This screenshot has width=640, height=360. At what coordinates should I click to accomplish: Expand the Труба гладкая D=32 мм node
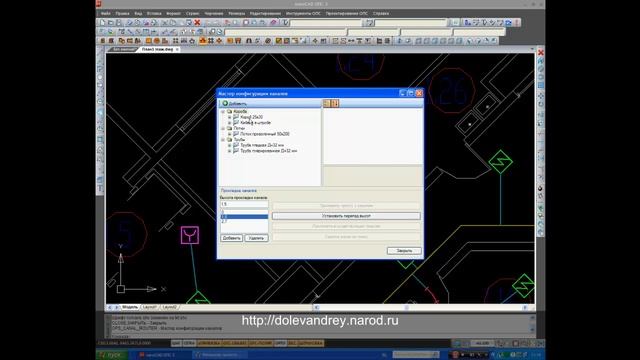[229, 145]
